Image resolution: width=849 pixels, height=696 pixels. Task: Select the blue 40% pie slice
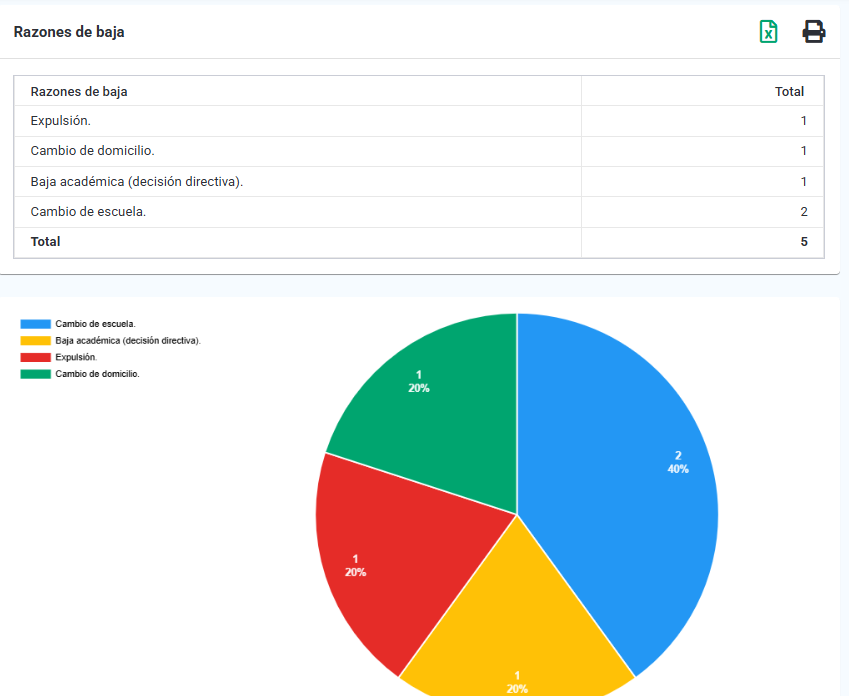pyautogui.click(x=630, y=480)
